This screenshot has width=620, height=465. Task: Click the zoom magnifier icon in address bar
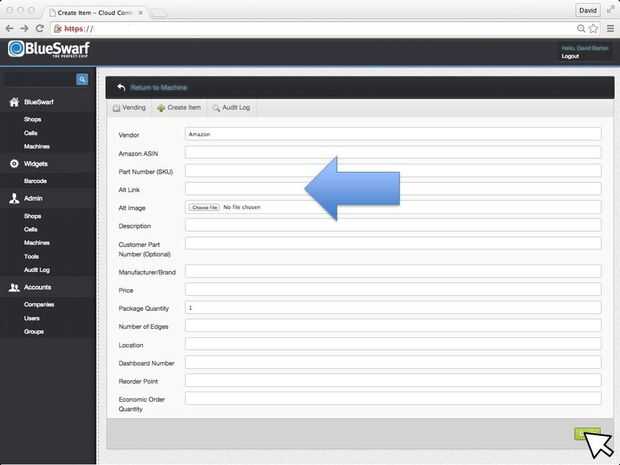(x=581, y=28)
